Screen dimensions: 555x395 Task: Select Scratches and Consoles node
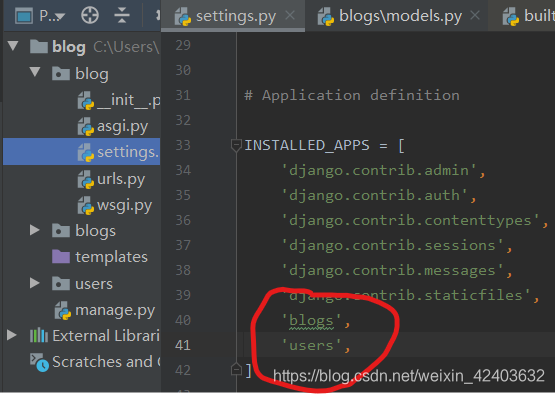95,362
